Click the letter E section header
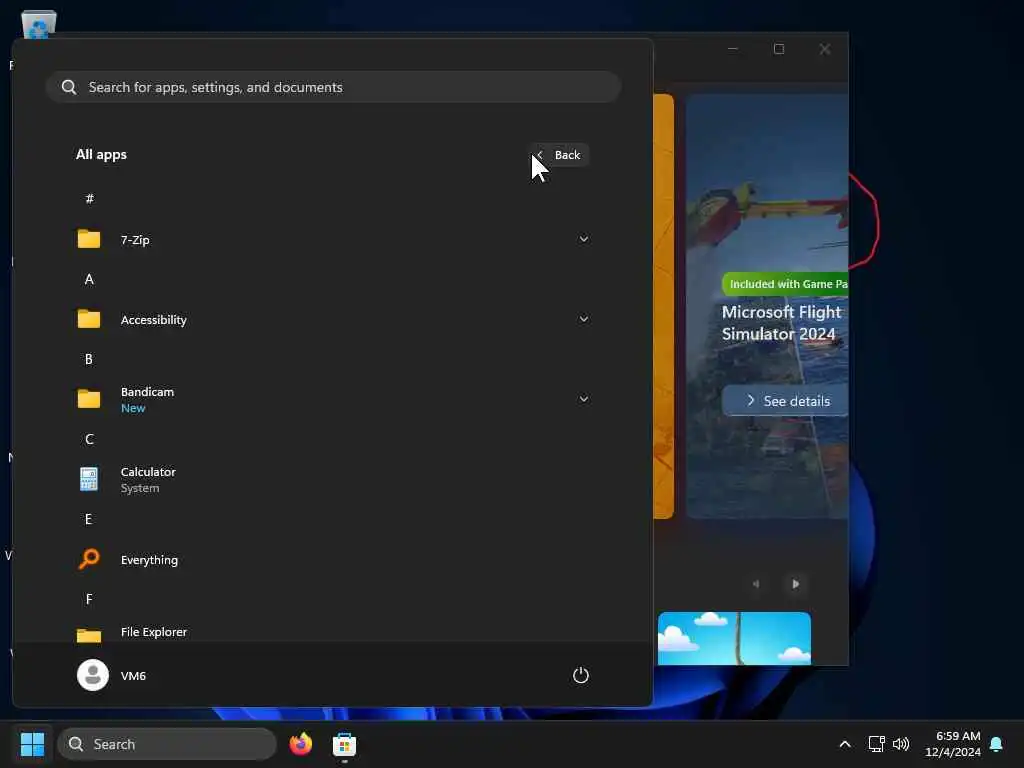1024x768 pixels. [x=88, y=519]
